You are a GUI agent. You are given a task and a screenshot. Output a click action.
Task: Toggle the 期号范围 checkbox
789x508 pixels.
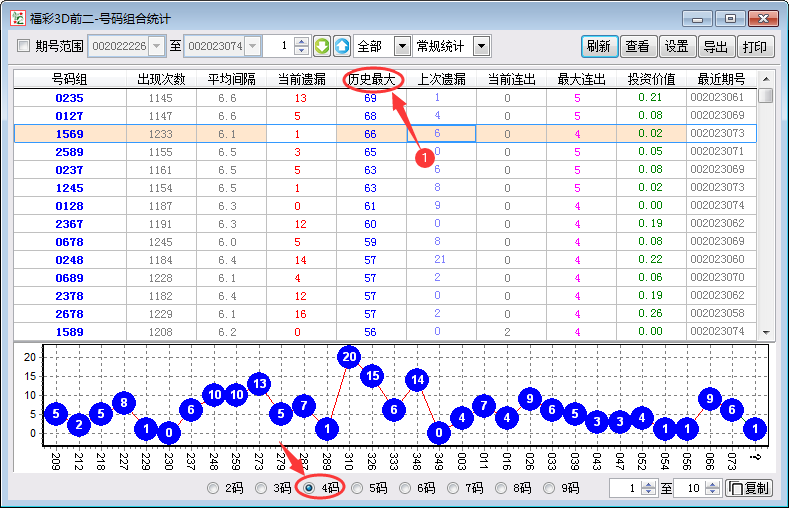tap(23, 46)
